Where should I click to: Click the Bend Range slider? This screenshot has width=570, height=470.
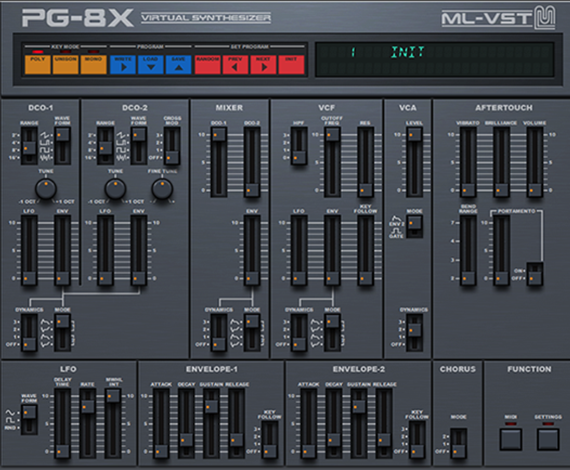[468, 250]
